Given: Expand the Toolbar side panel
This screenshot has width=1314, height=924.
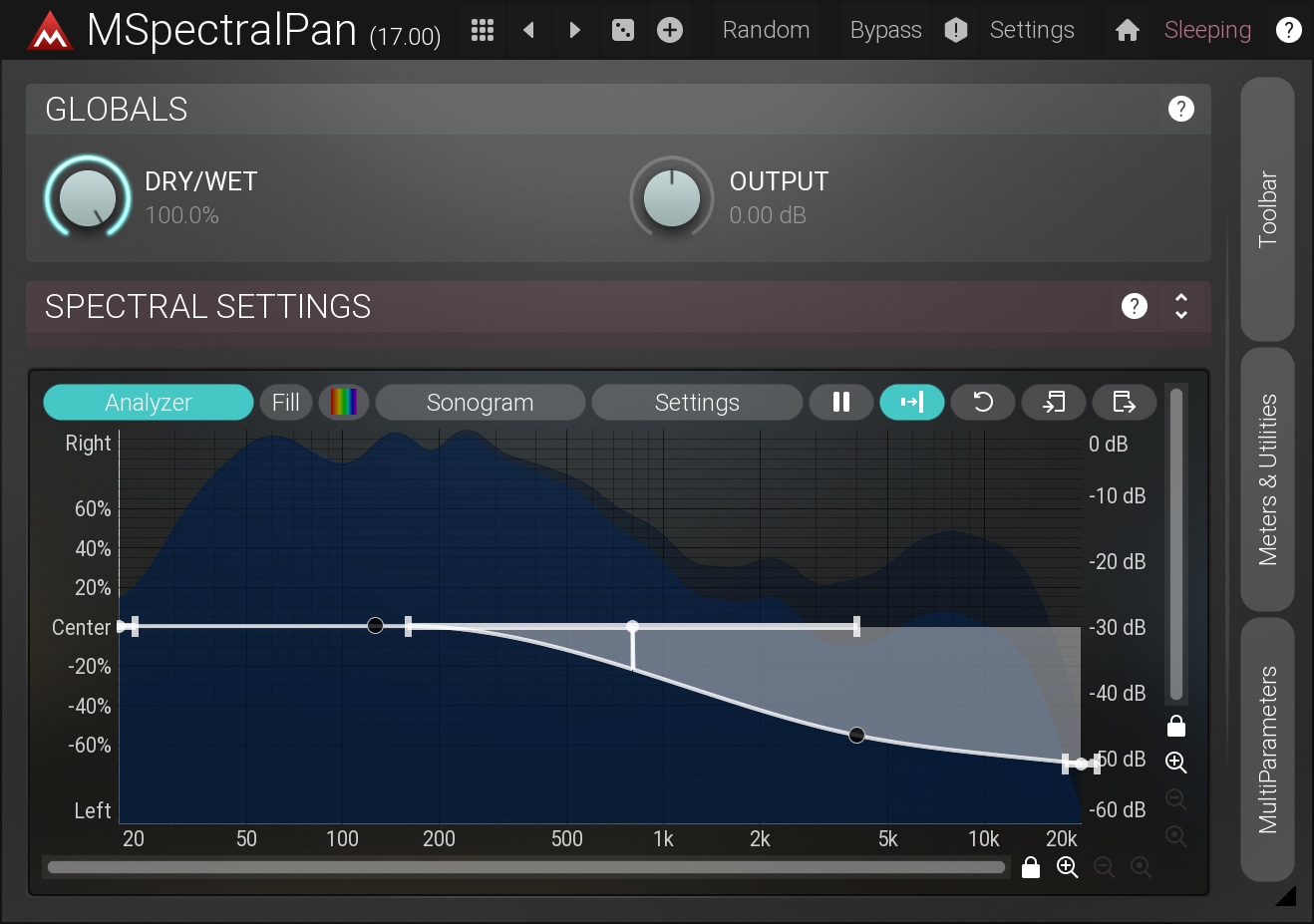Looking at the screenshot, I should pos(1267,209).
